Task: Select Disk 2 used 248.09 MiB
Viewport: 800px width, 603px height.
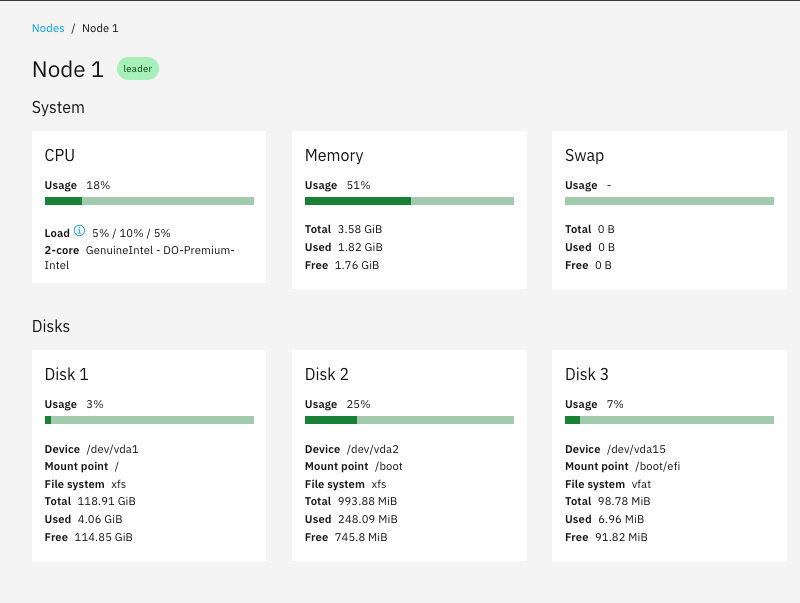Action: [368, 519]
